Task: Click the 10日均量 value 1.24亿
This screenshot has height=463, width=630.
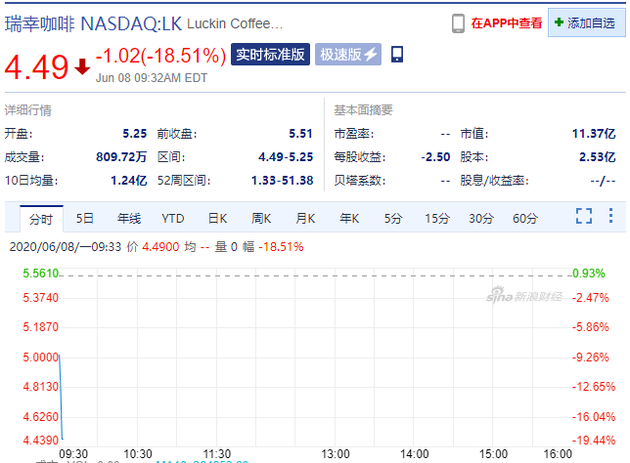Action: tap(129, 180)
